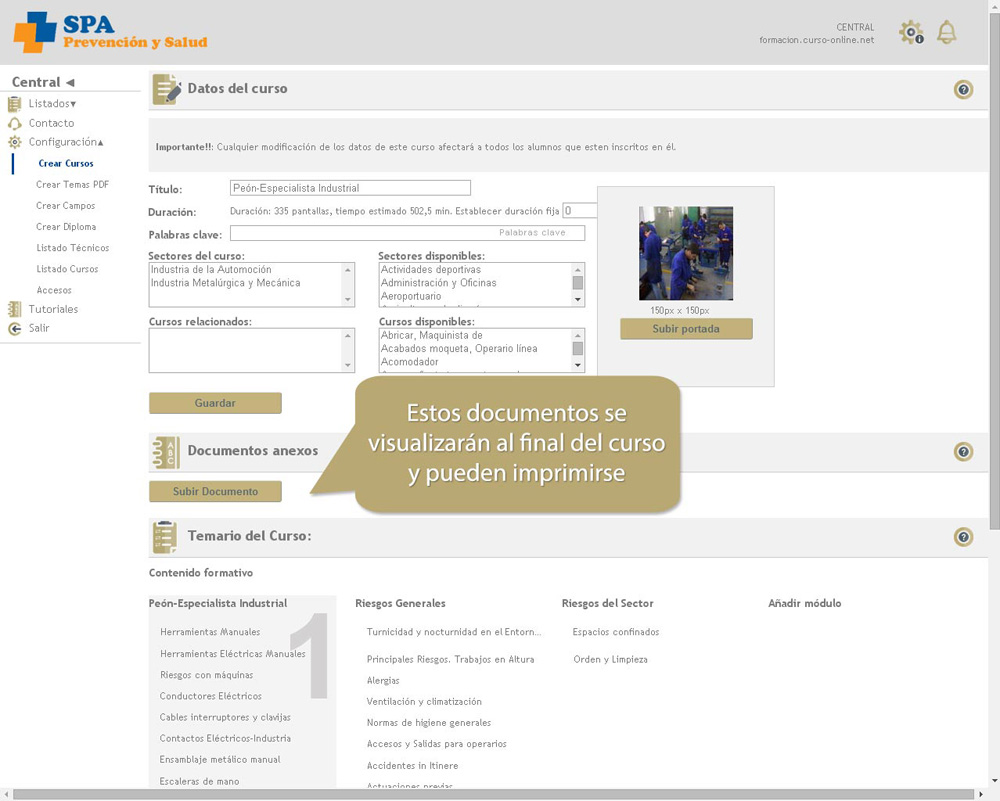This screenshot has height=801, width=1000.
Task: Click the Título input field
Action: tap(350, 188)
